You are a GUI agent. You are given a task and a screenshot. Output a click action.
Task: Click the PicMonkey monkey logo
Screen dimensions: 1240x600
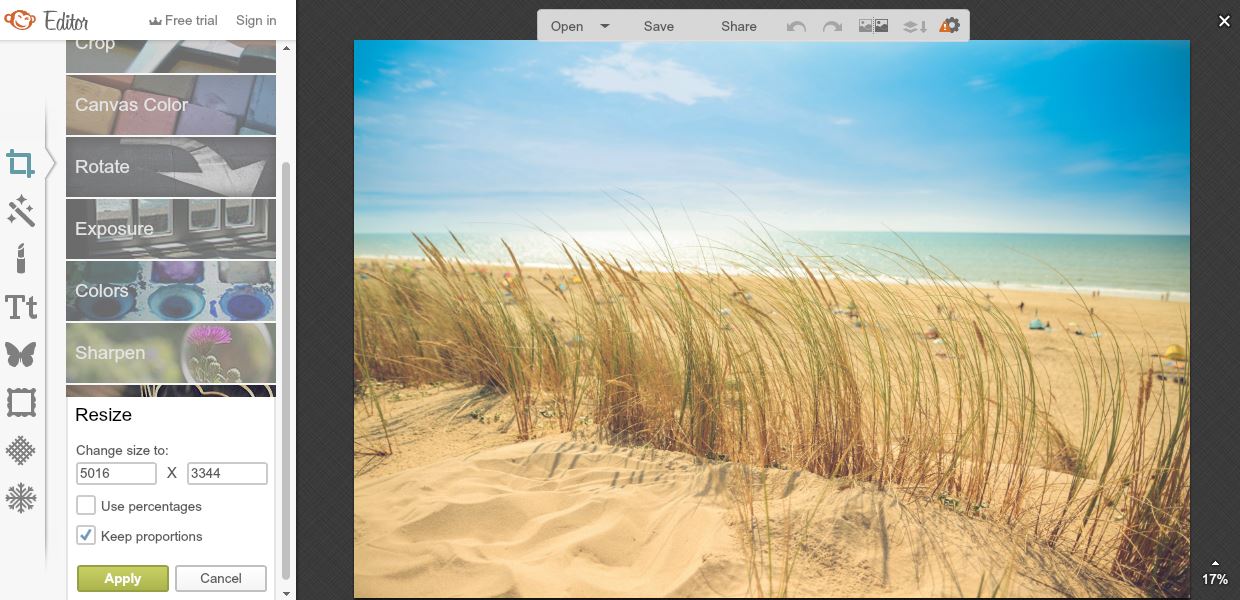[20, 20]
